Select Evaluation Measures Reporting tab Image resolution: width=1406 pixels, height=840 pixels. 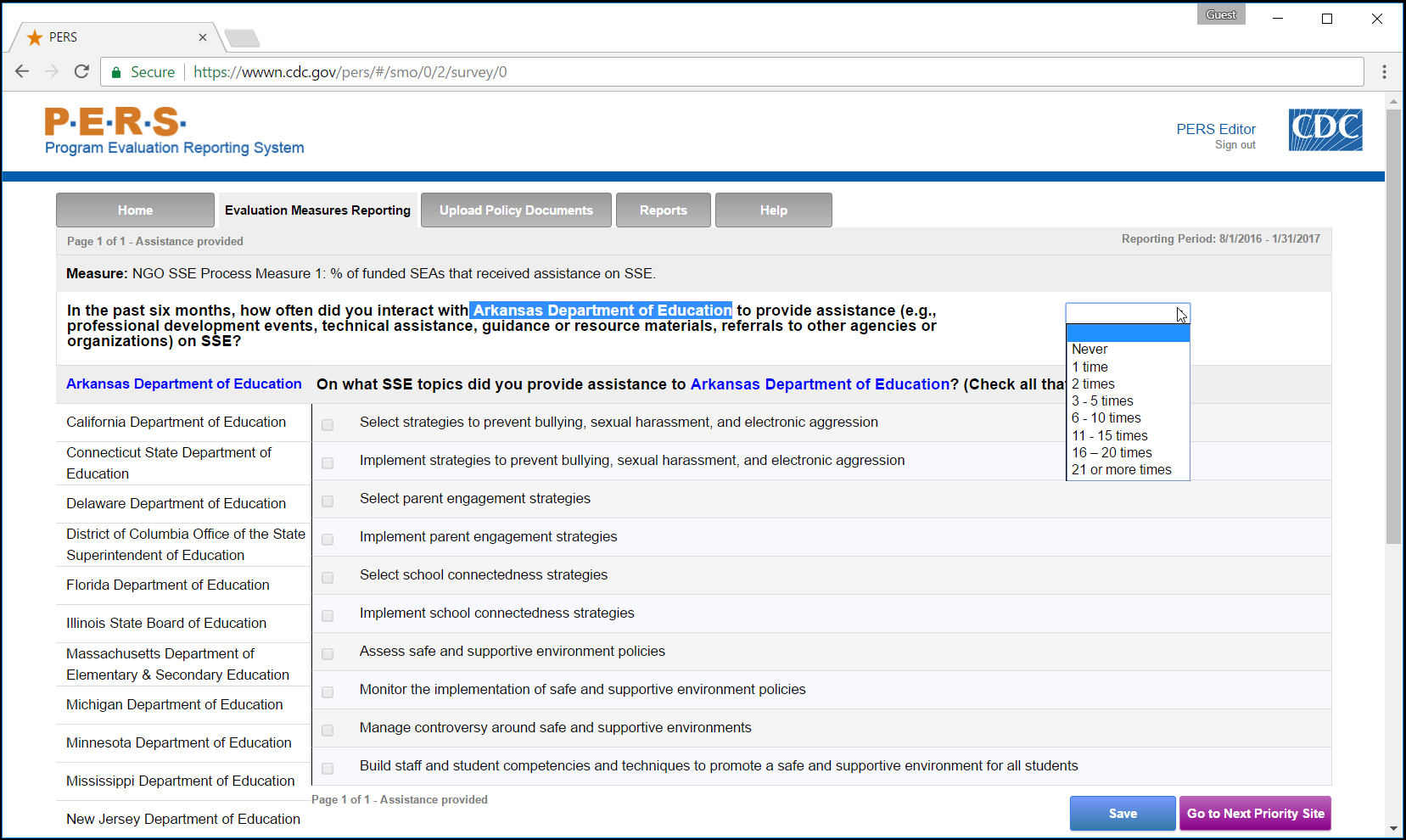click(317, 210)
